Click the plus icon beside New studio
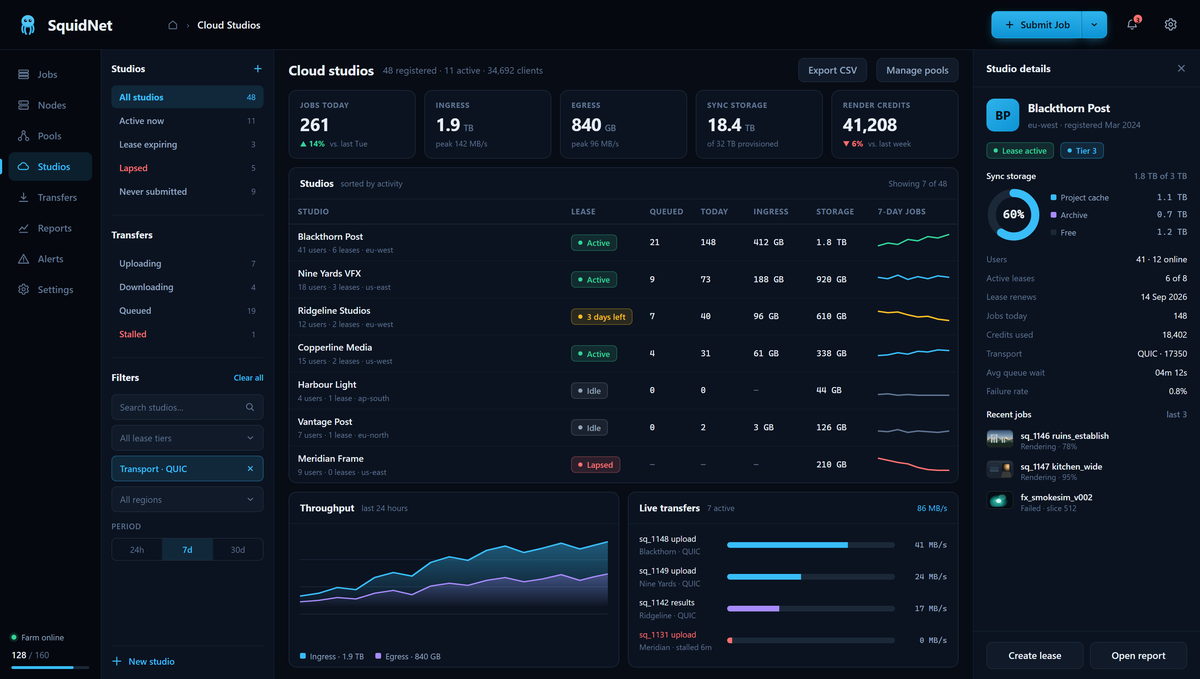The height and width of the screenshot is (679, 1200). [x=117, y=661]
